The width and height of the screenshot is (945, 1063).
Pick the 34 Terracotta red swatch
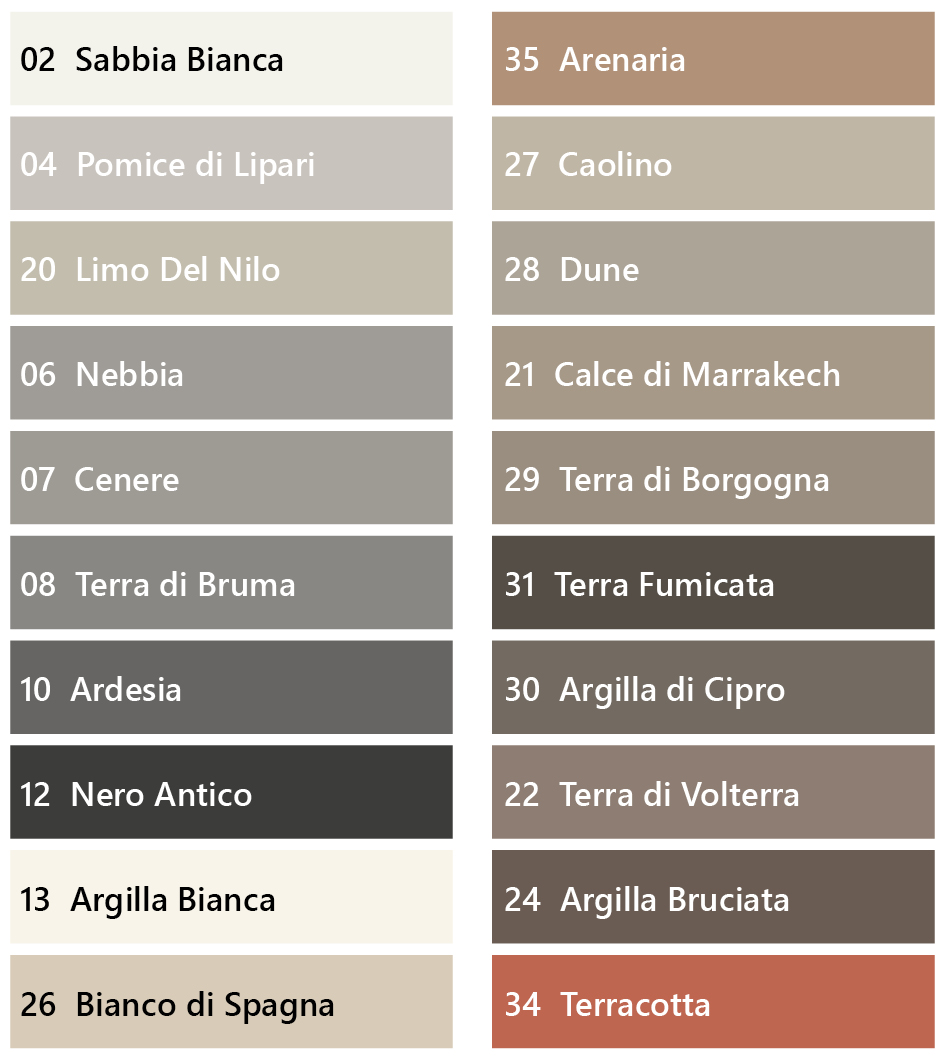713,1002
